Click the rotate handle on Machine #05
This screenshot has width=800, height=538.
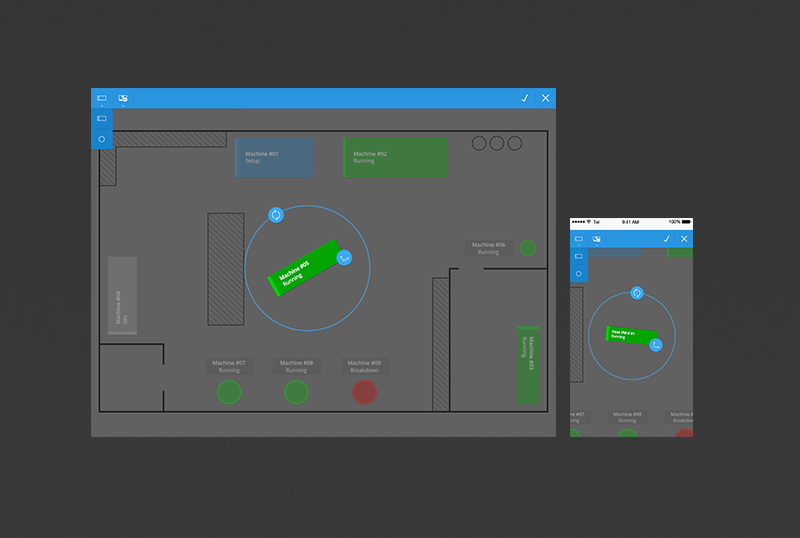pos(276,215)
